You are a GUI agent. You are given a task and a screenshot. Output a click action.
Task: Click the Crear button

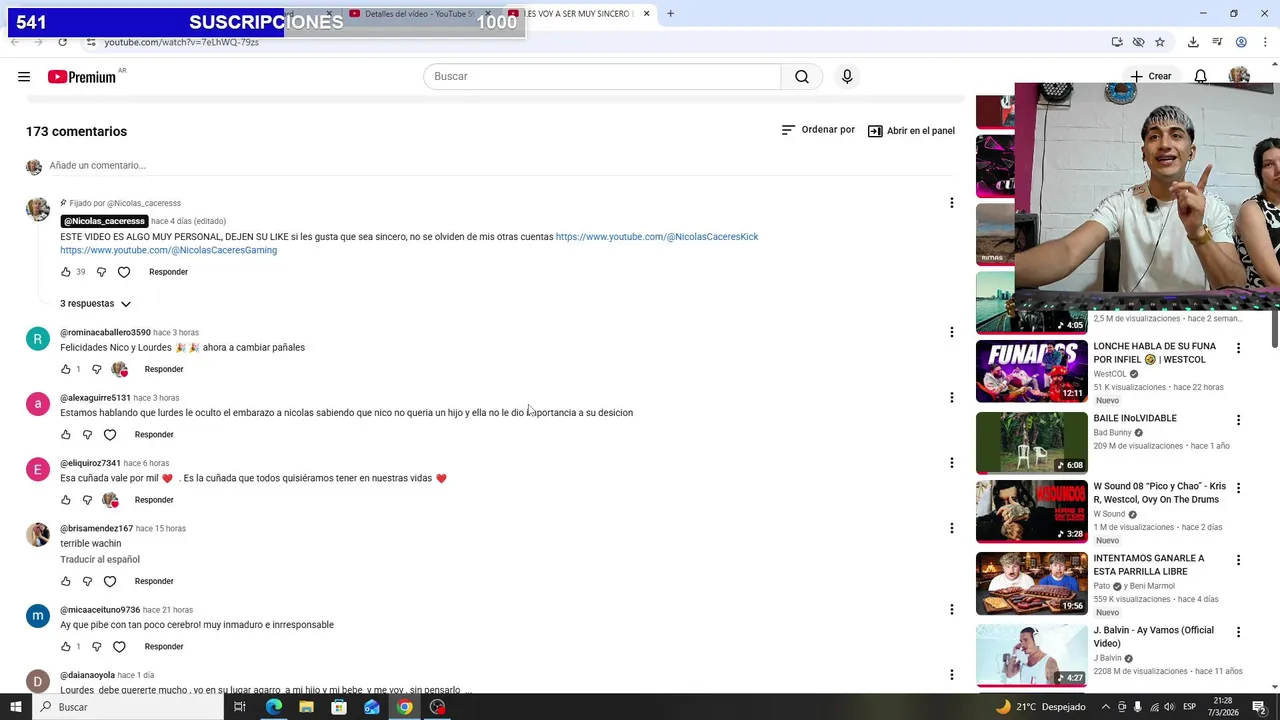pyautogui.click(x=1151, y=76)
